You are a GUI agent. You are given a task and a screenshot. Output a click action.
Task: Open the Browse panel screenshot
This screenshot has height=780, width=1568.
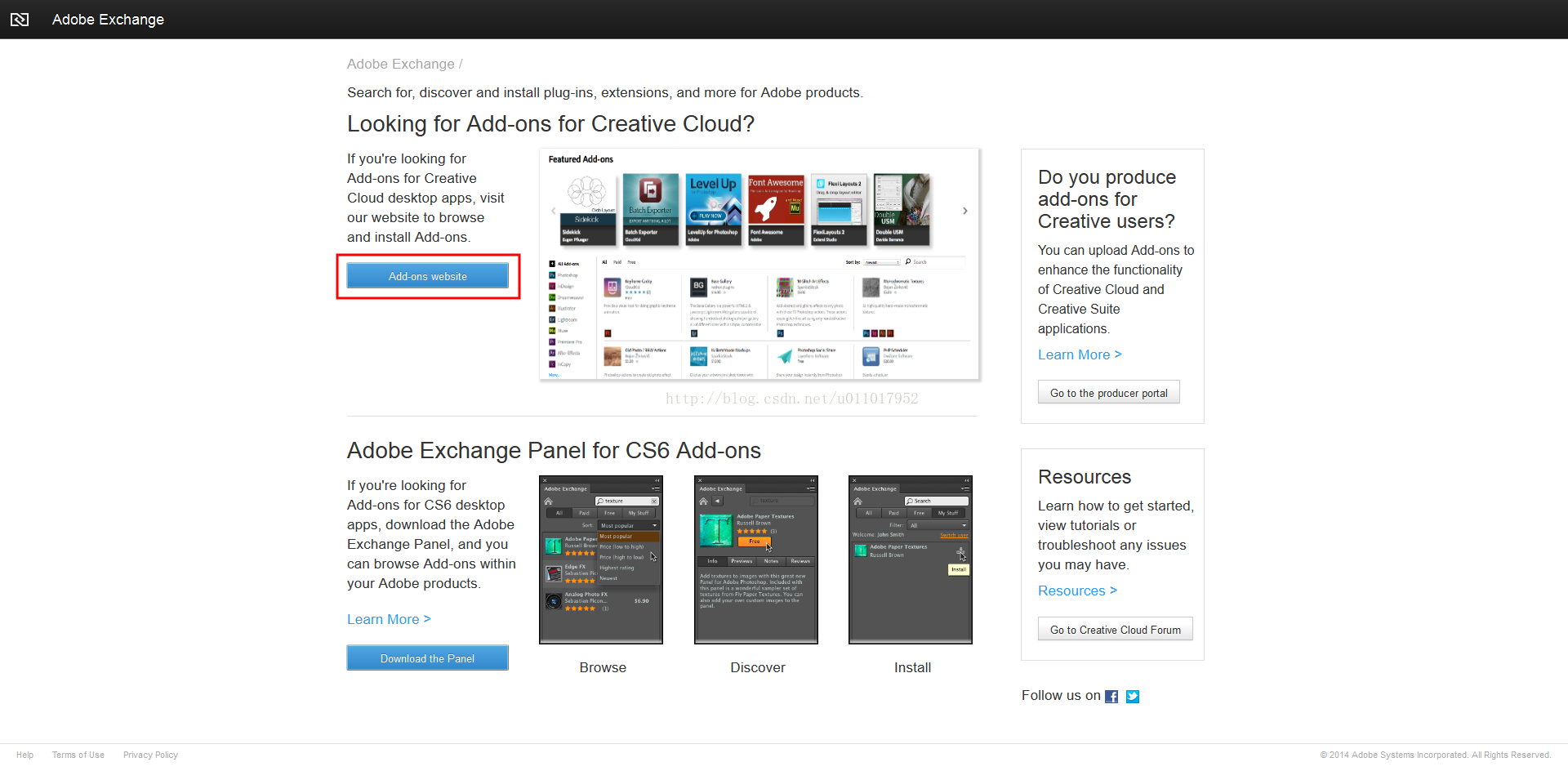(x=601, y=560)
